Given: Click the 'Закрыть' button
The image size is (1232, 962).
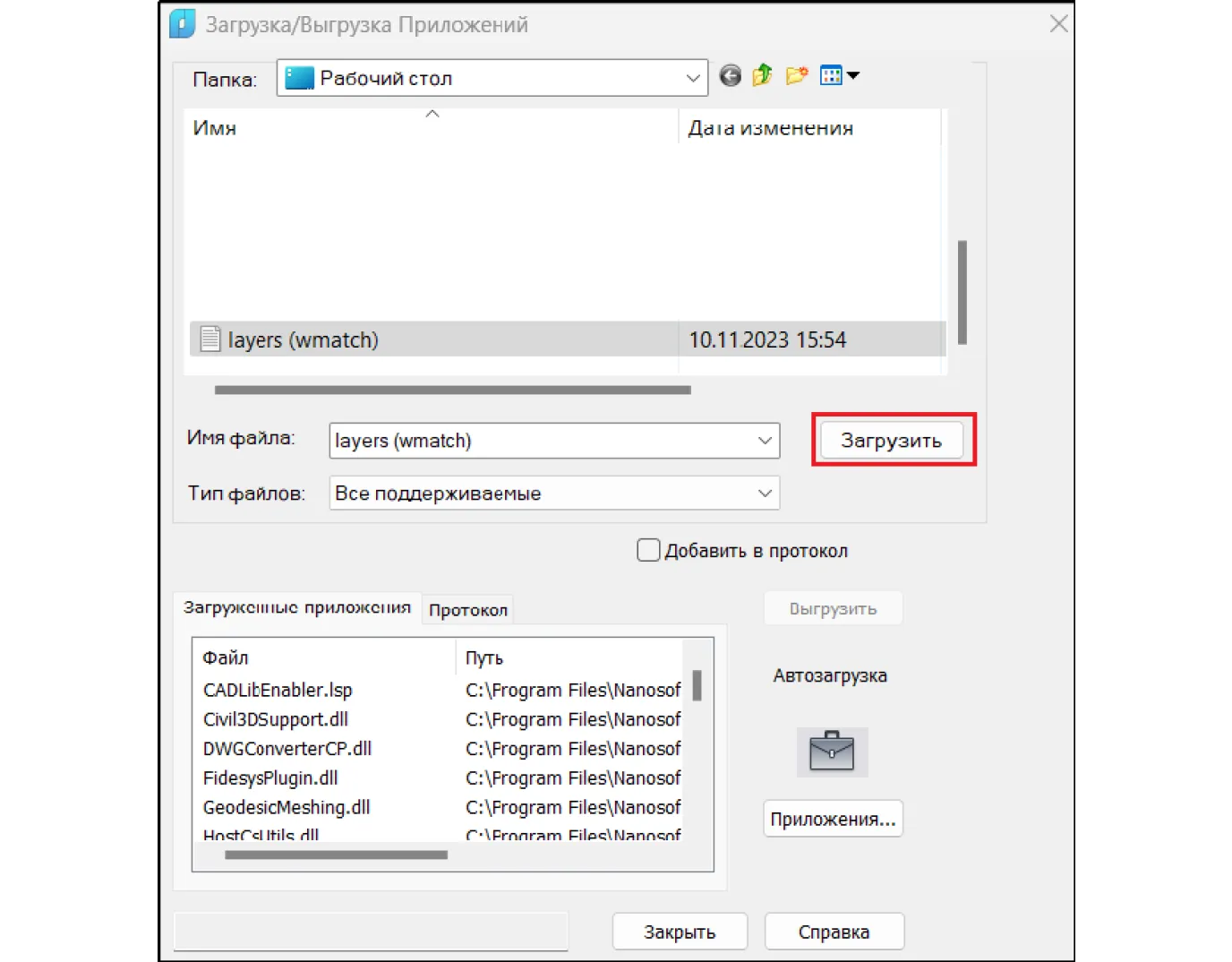Looking at the screenshot, I should (679, 932).
